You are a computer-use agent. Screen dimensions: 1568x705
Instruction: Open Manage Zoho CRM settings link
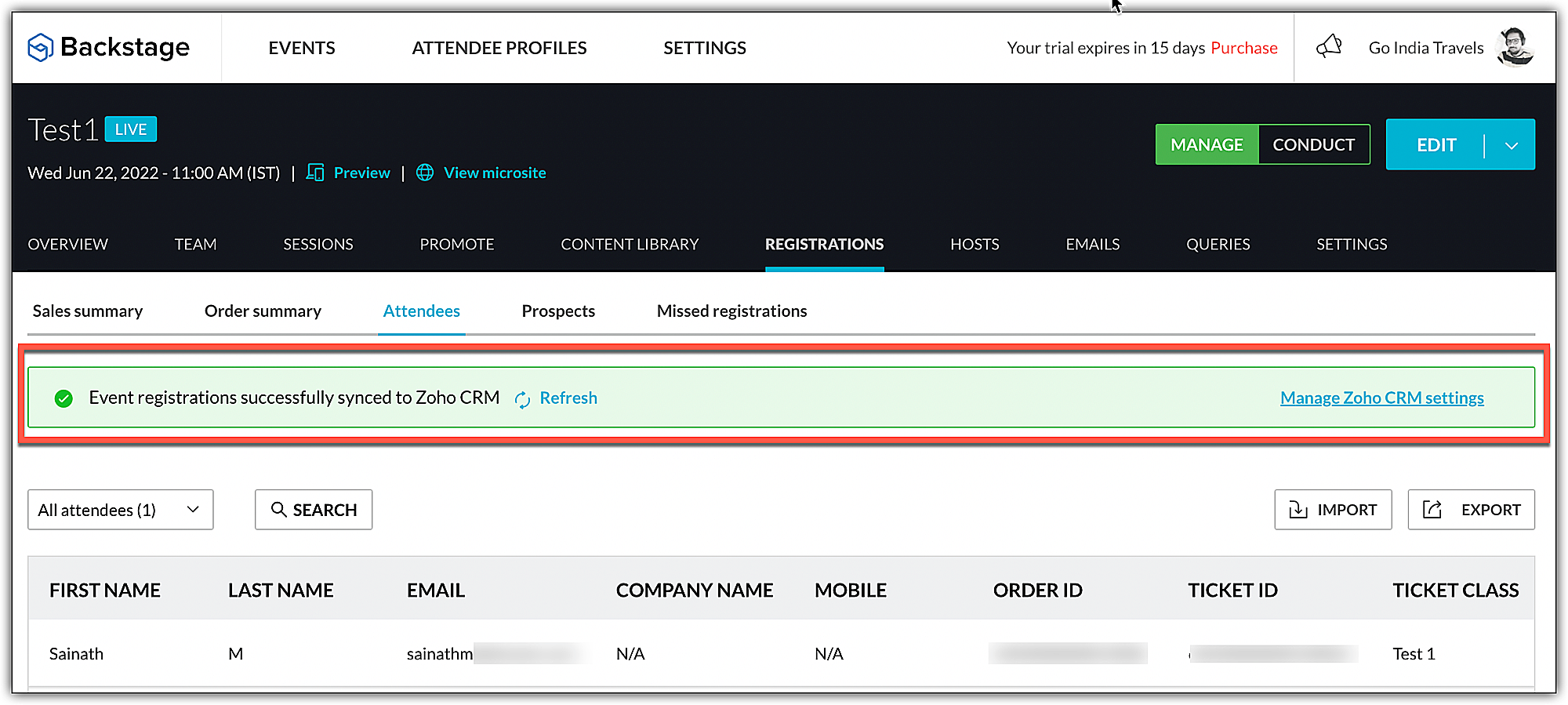(1381, 398)
